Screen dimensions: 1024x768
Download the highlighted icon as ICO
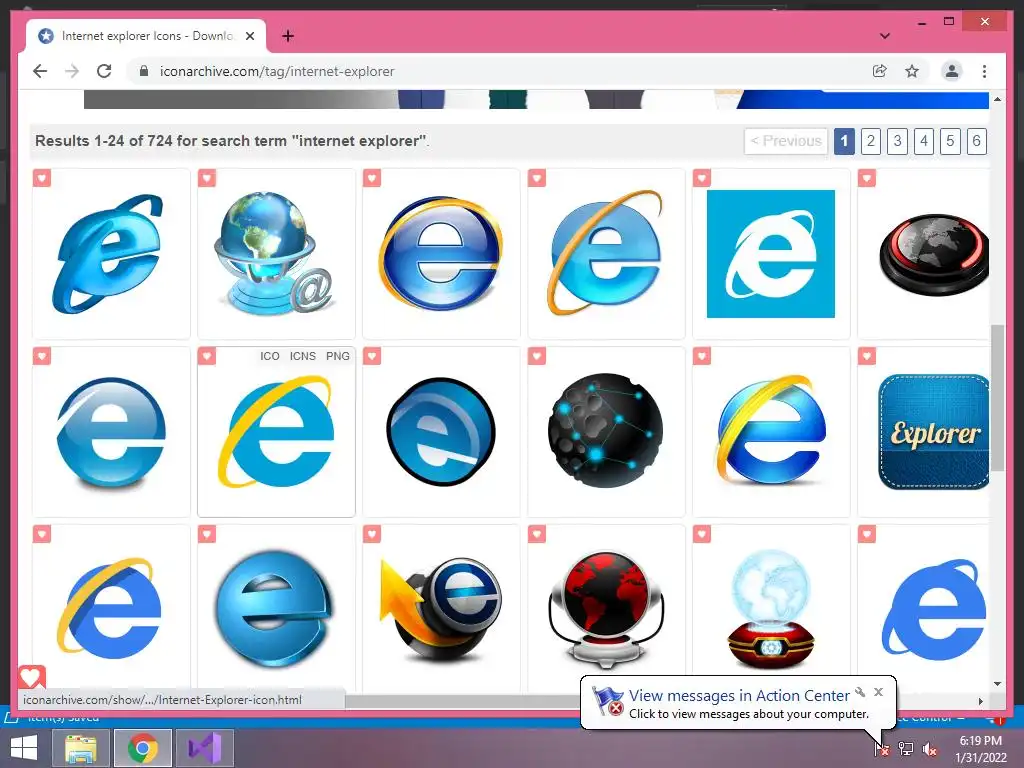(x=270, y=356)
